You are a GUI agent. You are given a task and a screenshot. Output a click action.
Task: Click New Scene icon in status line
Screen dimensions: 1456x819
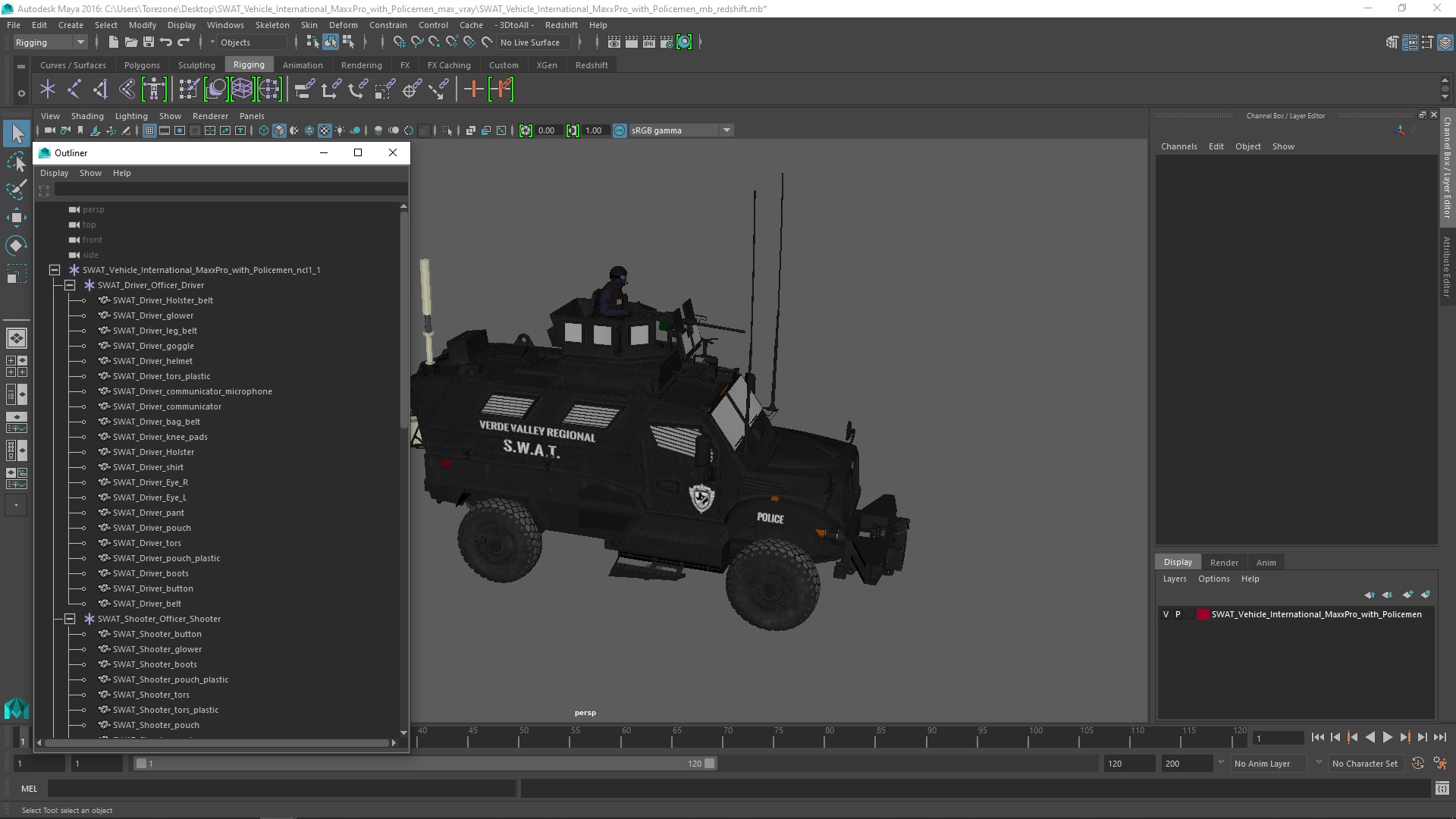click(x=113, y=42)
